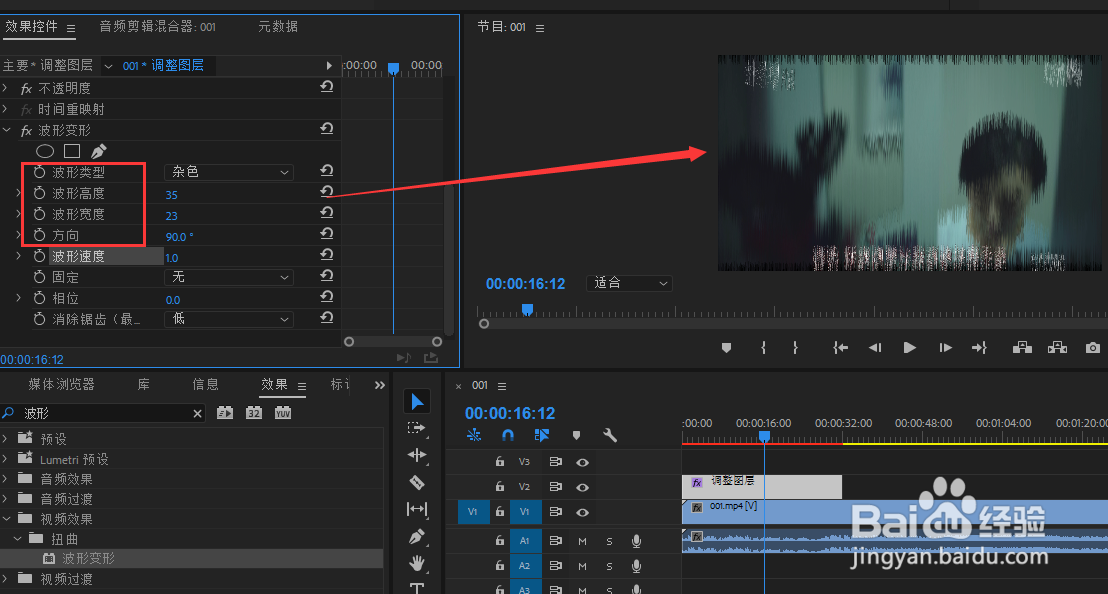Switch to 库 tab
Viewport: 1108px width, 594px height.
click(x=143, y=384)
